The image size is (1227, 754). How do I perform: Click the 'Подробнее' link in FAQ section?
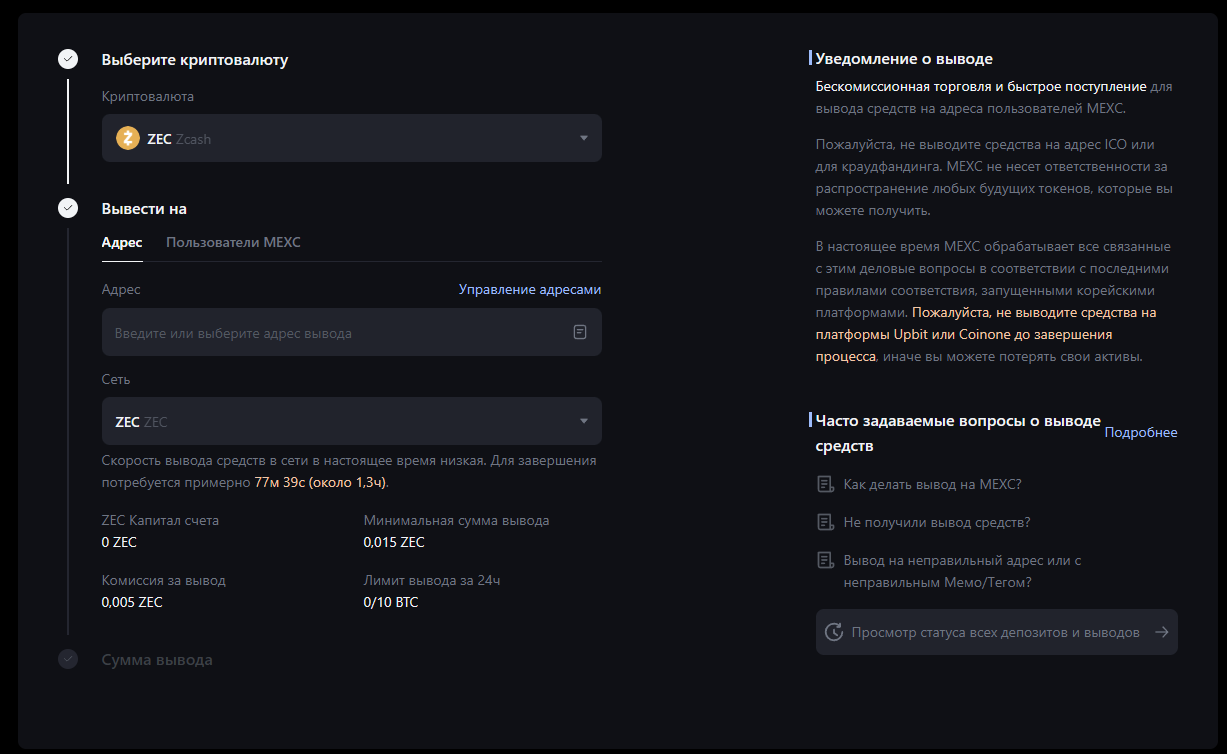[x=1140, y=433]
